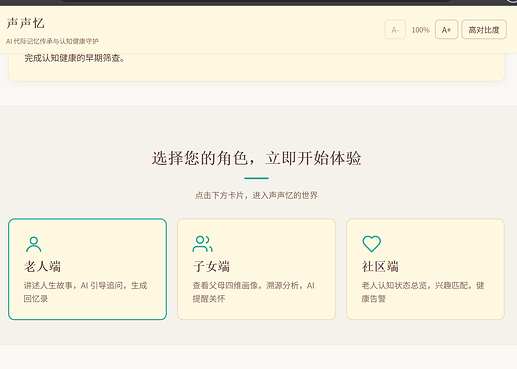Click tagline AI 代际记忆传承与认知健康守护
The image size is (517, 369).
(x=52, y=41)
